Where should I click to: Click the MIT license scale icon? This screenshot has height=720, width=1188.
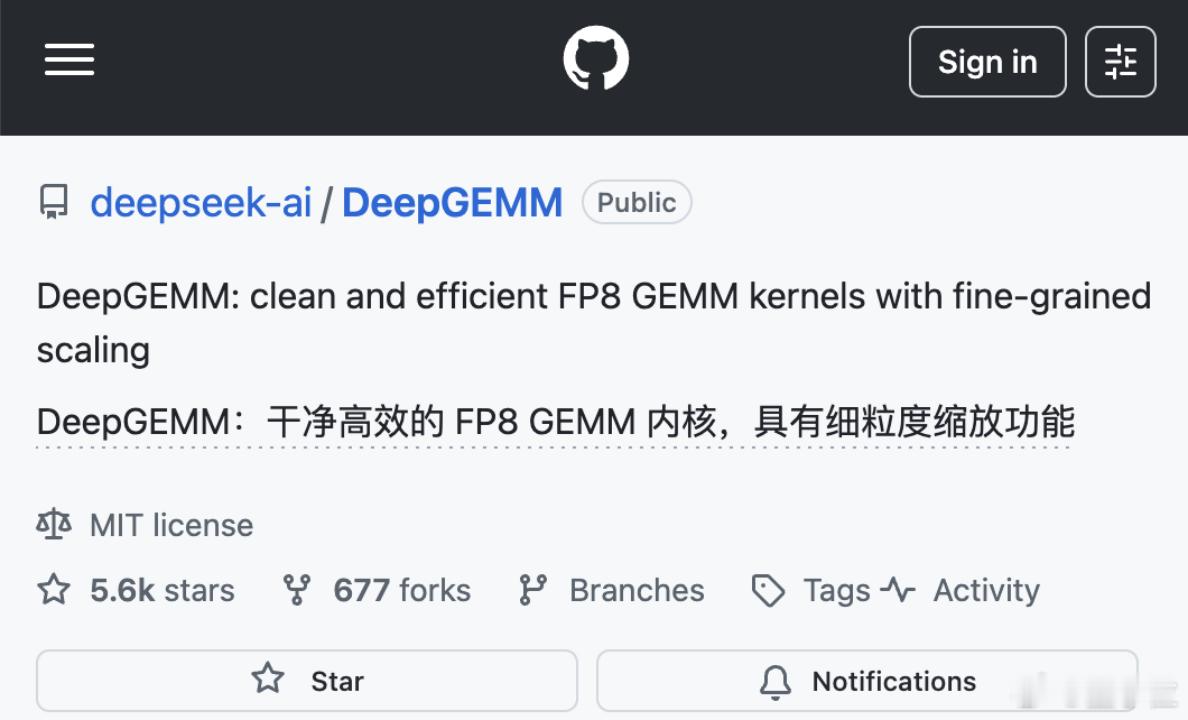54,524
